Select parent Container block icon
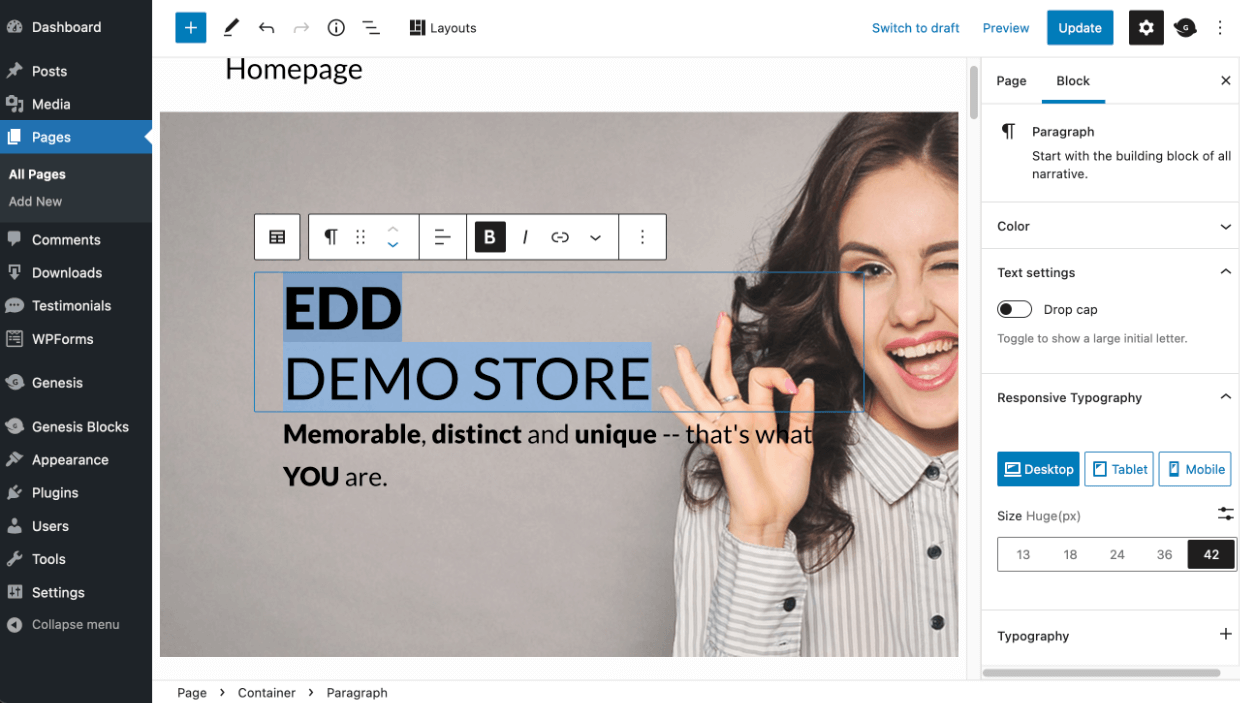1240x703 pixels. pos(277,237)
